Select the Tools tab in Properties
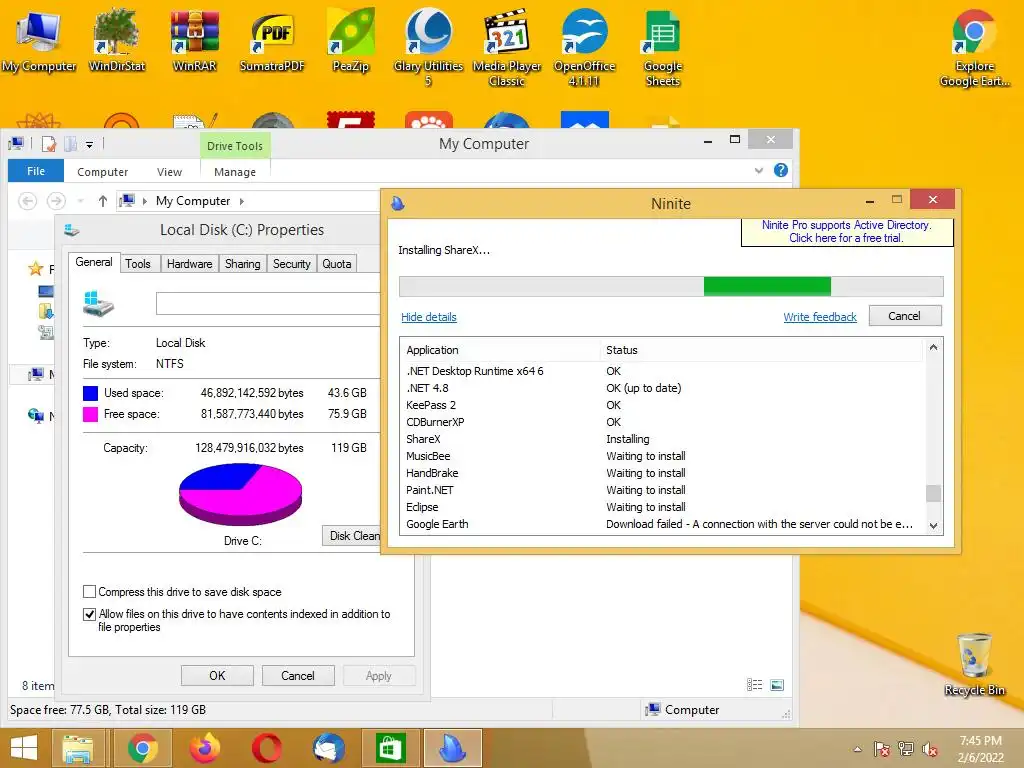Screen dimensions: 1024x768 [x=138, y=264]
